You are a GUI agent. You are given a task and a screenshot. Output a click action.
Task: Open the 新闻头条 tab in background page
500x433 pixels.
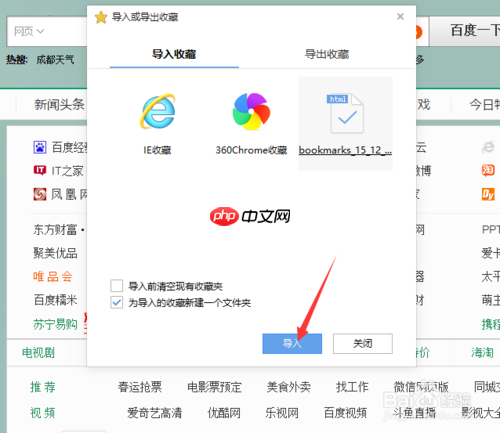point(59,105)
